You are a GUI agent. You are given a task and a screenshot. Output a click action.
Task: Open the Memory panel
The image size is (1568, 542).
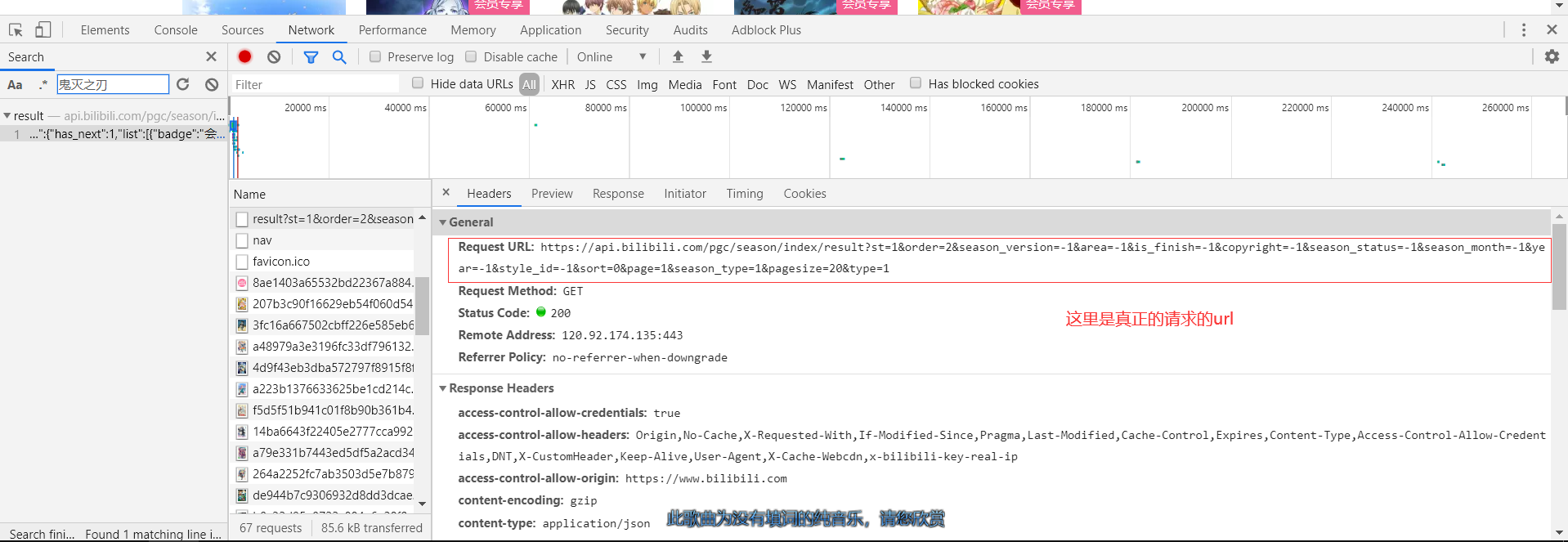473,30
